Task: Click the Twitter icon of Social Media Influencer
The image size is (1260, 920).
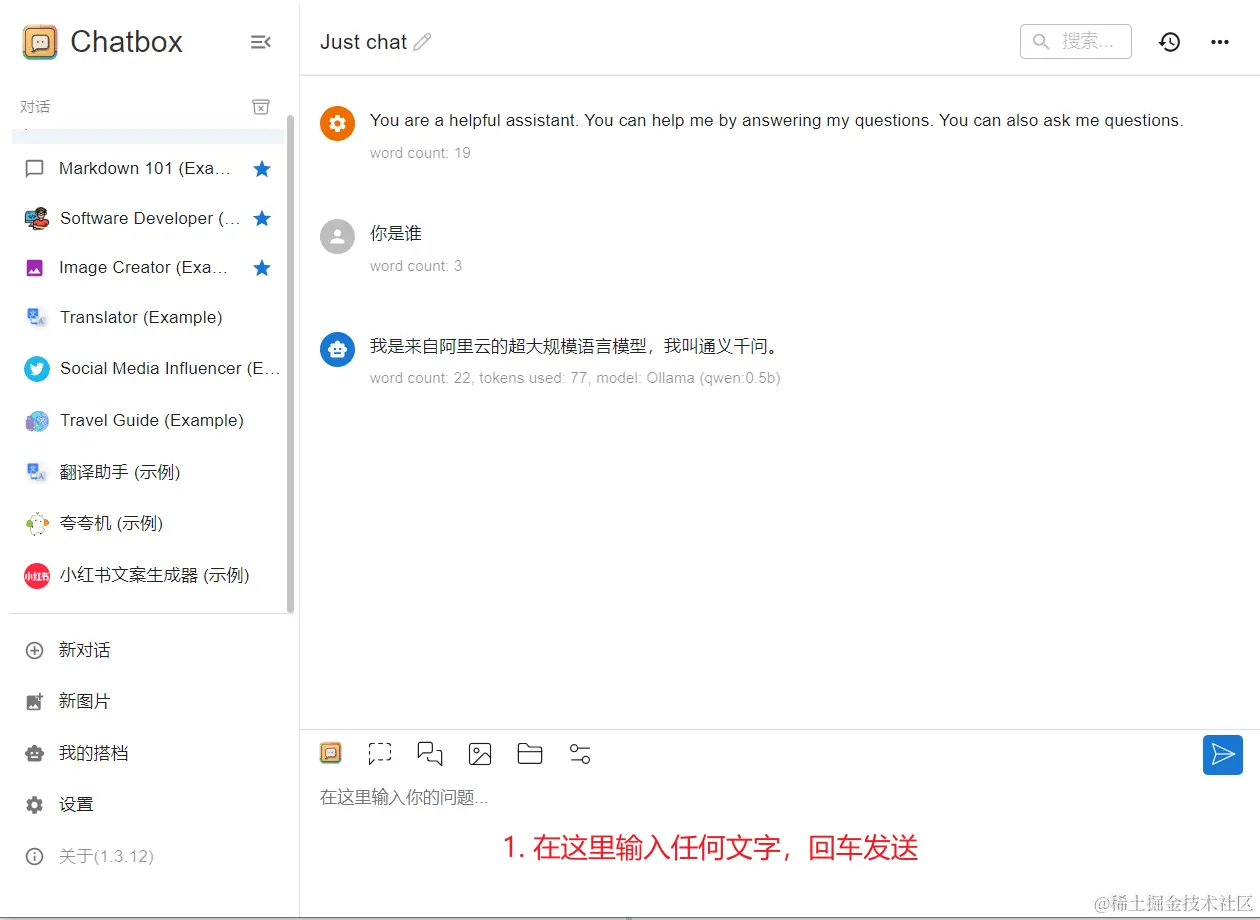Action: click(x=37, y=369)
